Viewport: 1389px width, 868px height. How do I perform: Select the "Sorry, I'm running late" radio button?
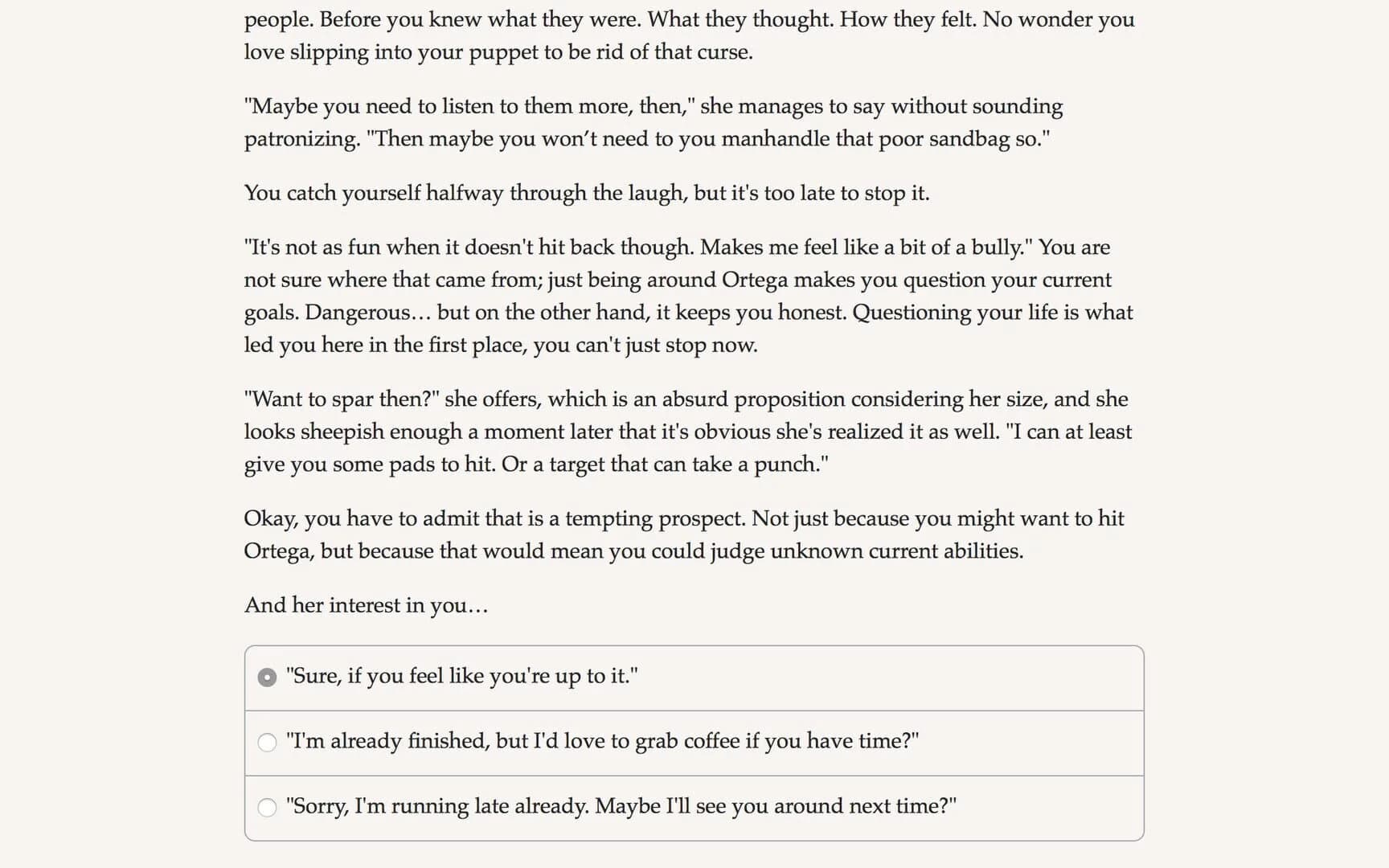coord(267,808)
